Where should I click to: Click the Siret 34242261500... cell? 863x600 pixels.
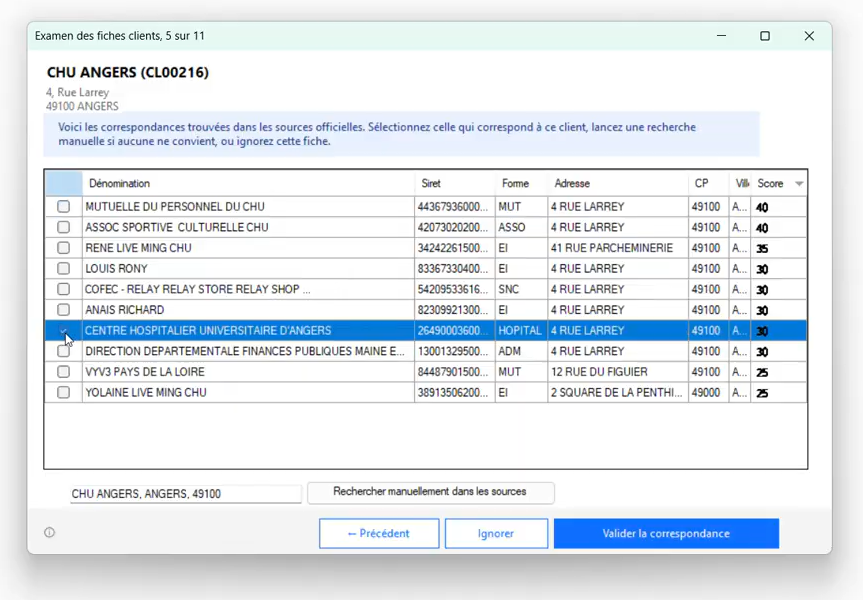coord(455,248)
